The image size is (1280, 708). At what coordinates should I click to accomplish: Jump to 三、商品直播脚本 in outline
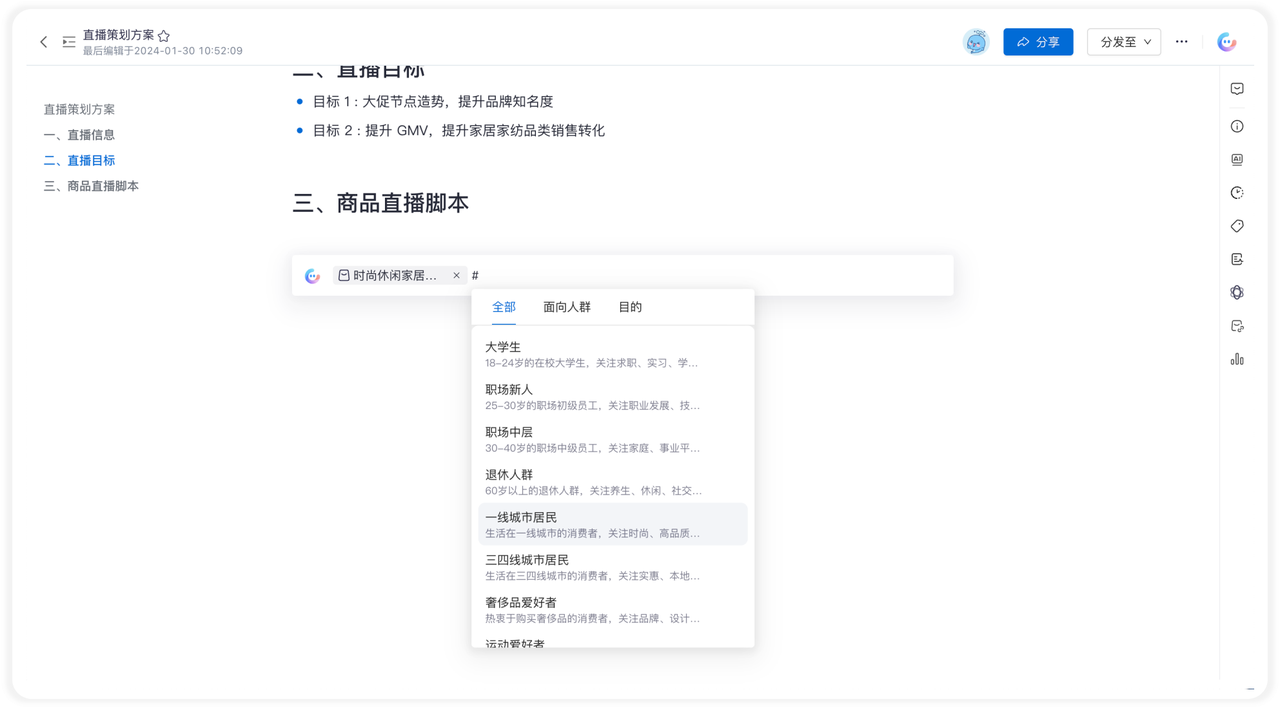pos(91,186)
